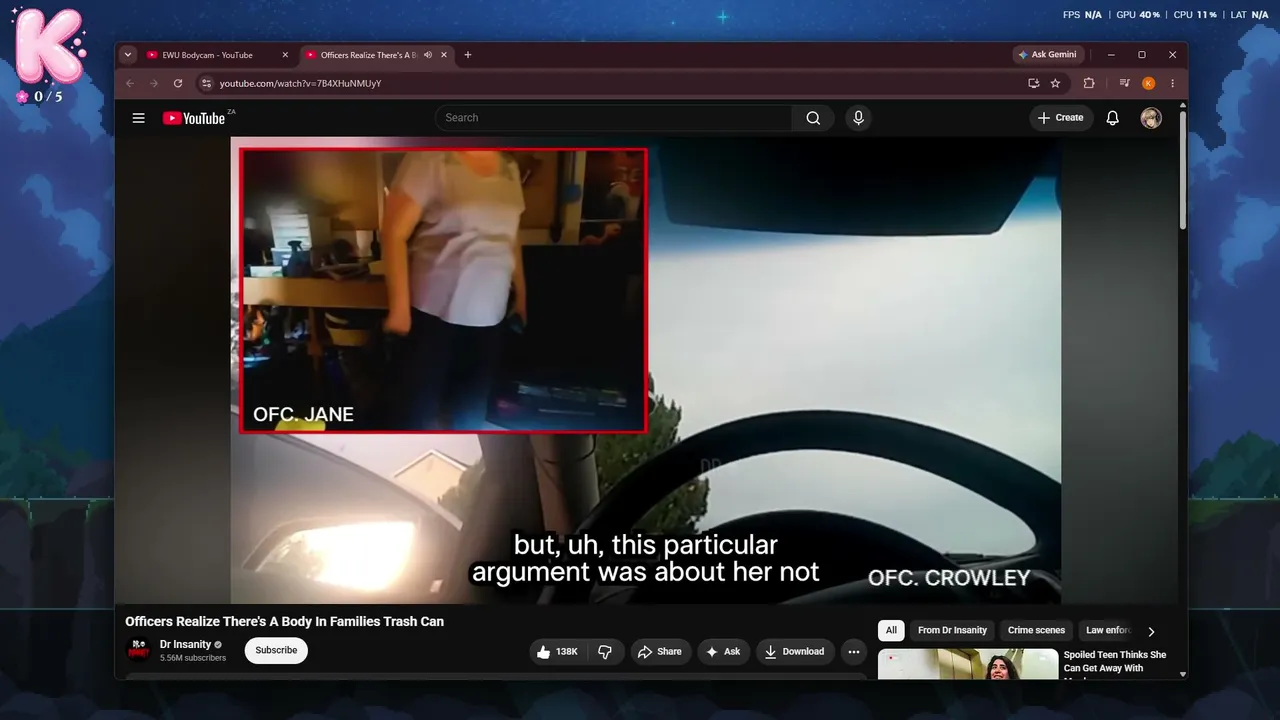The width and height of the screenshot is (1280, 720).
Task: Mute the Officers Realize tab audio
Action: 428,55
